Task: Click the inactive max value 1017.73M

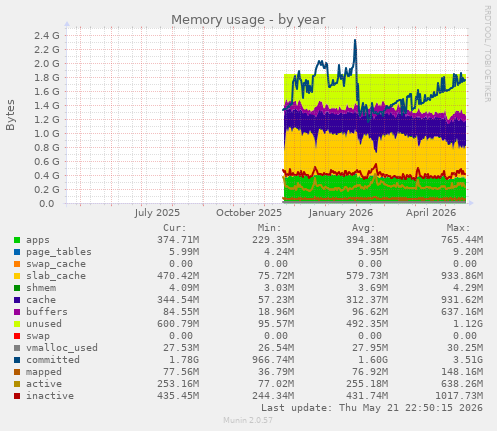Action: click(x=459, y=396)
